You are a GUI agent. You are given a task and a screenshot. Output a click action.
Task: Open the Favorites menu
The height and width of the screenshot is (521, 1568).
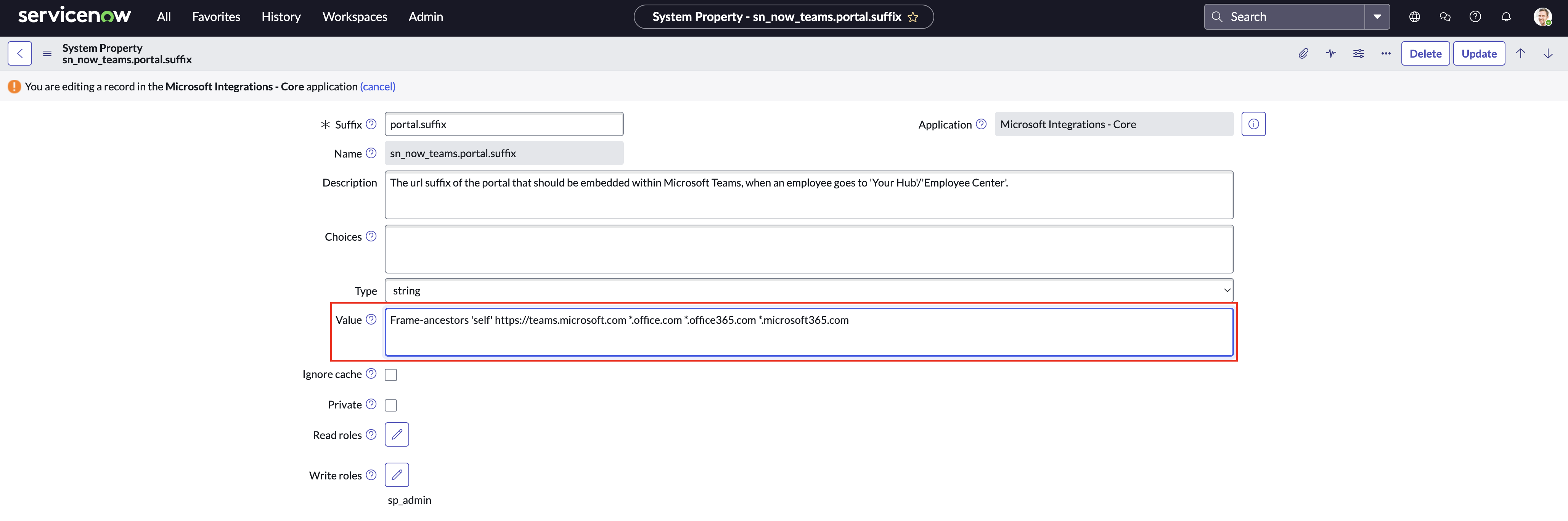pos(216,16)
